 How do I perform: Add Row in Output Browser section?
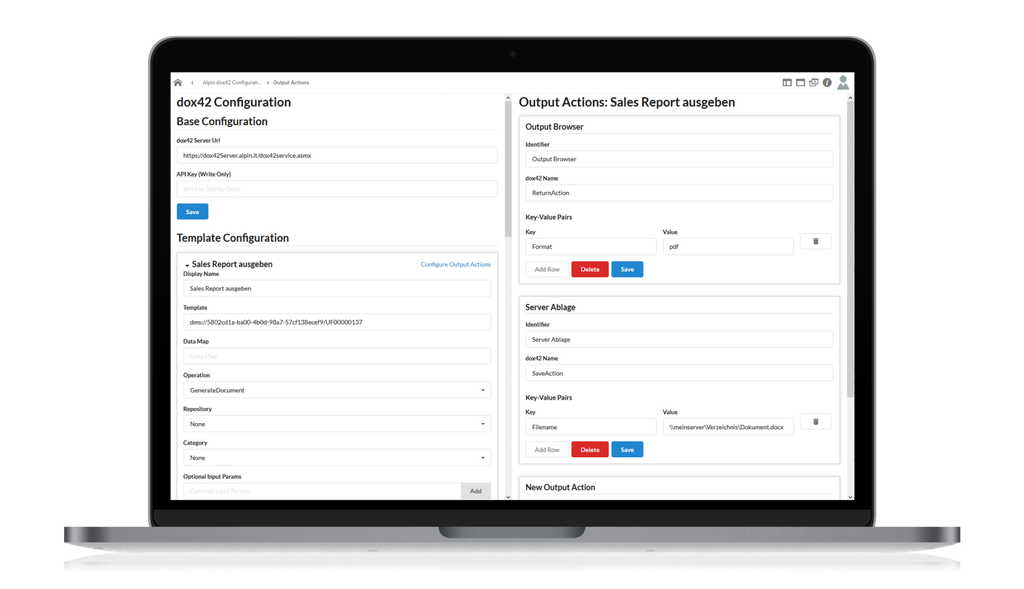(547, 269)
